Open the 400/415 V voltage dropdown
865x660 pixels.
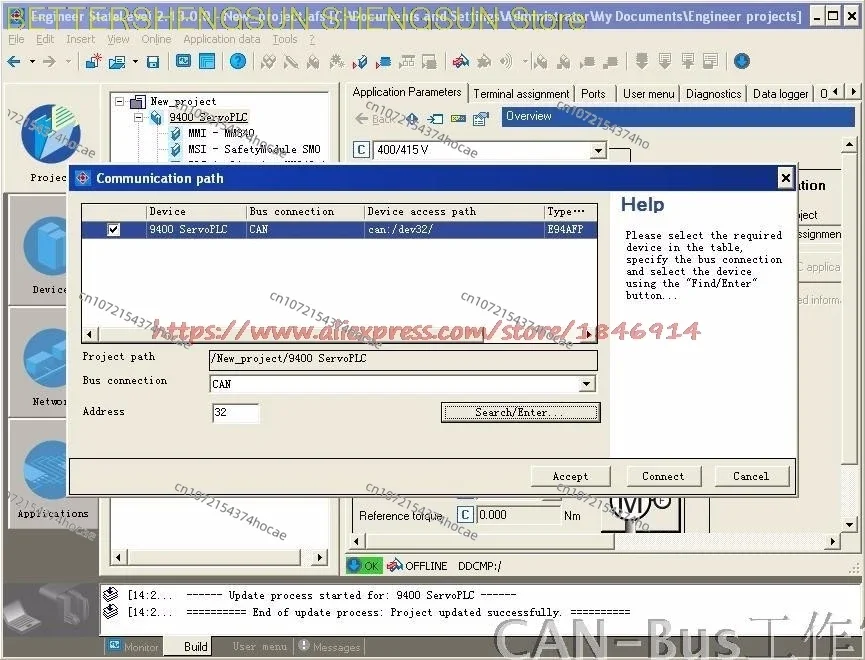(599, 150)
